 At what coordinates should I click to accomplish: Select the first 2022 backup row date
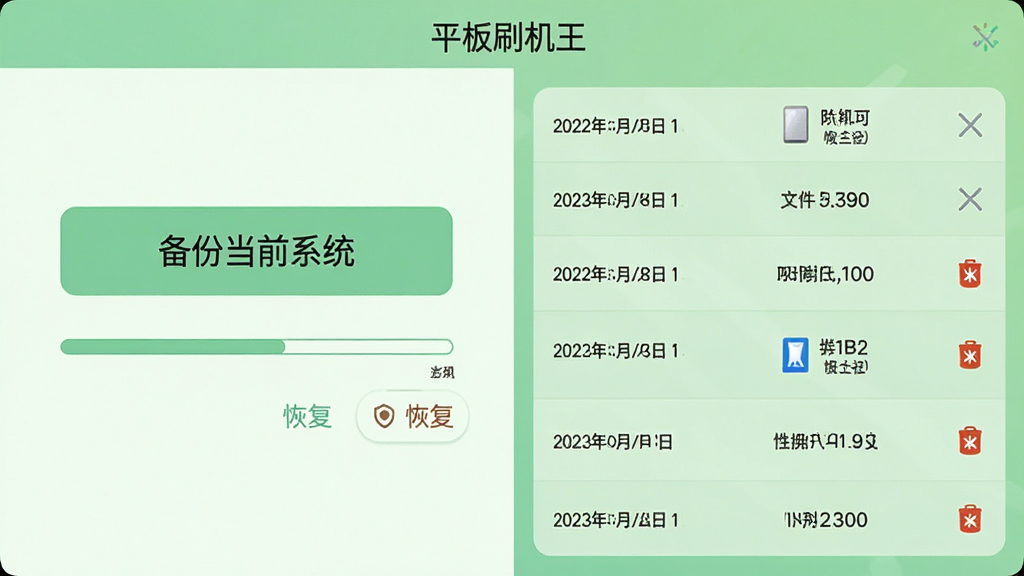tap(615, 125)
